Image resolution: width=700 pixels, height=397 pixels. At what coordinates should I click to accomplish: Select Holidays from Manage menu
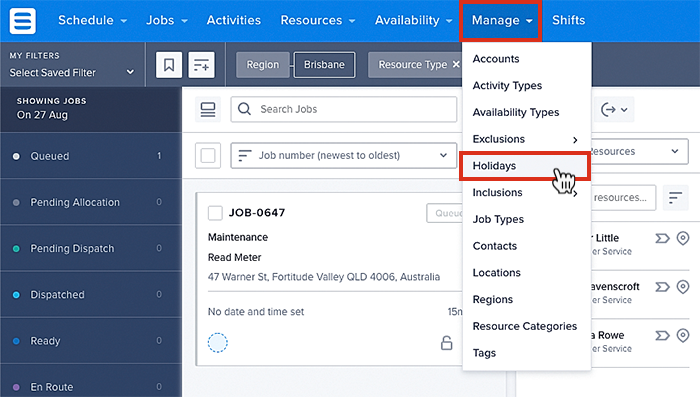(x=525, y=166)
